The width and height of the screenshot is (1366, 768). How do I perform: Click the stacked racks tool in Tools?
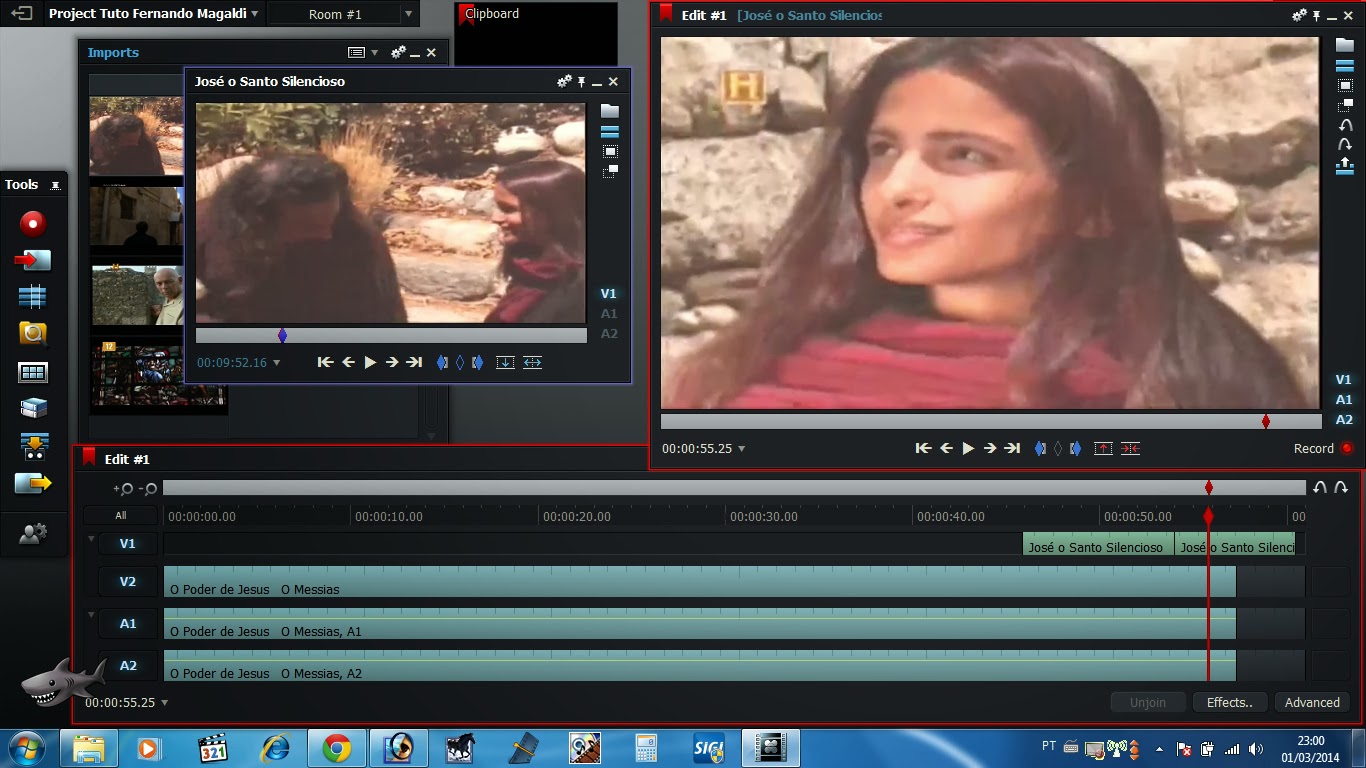tap(33, 408)
